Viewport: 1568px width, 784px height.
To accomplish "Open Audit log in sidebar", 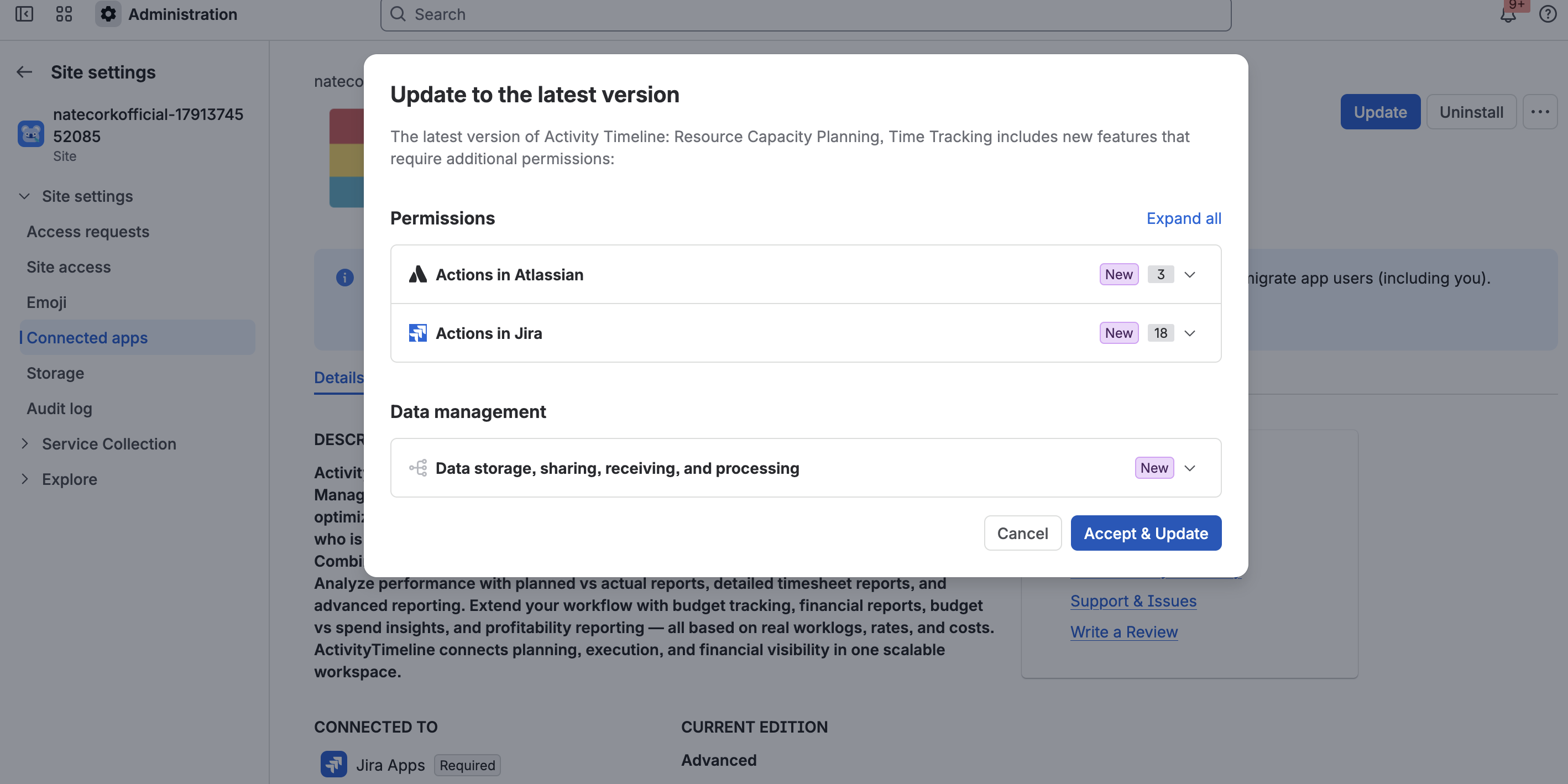I will [x=59, y=408].
